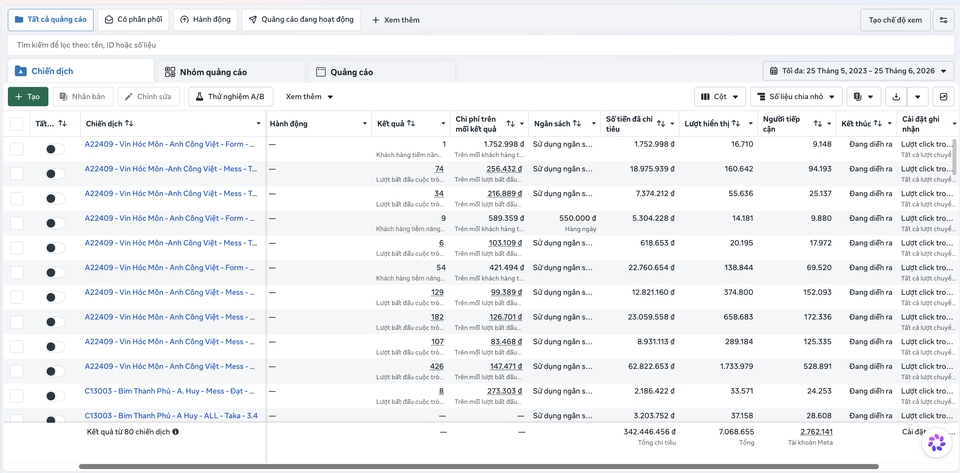Click the budget value 550.000 đ

pyautogui.click(x=577, y=218)
